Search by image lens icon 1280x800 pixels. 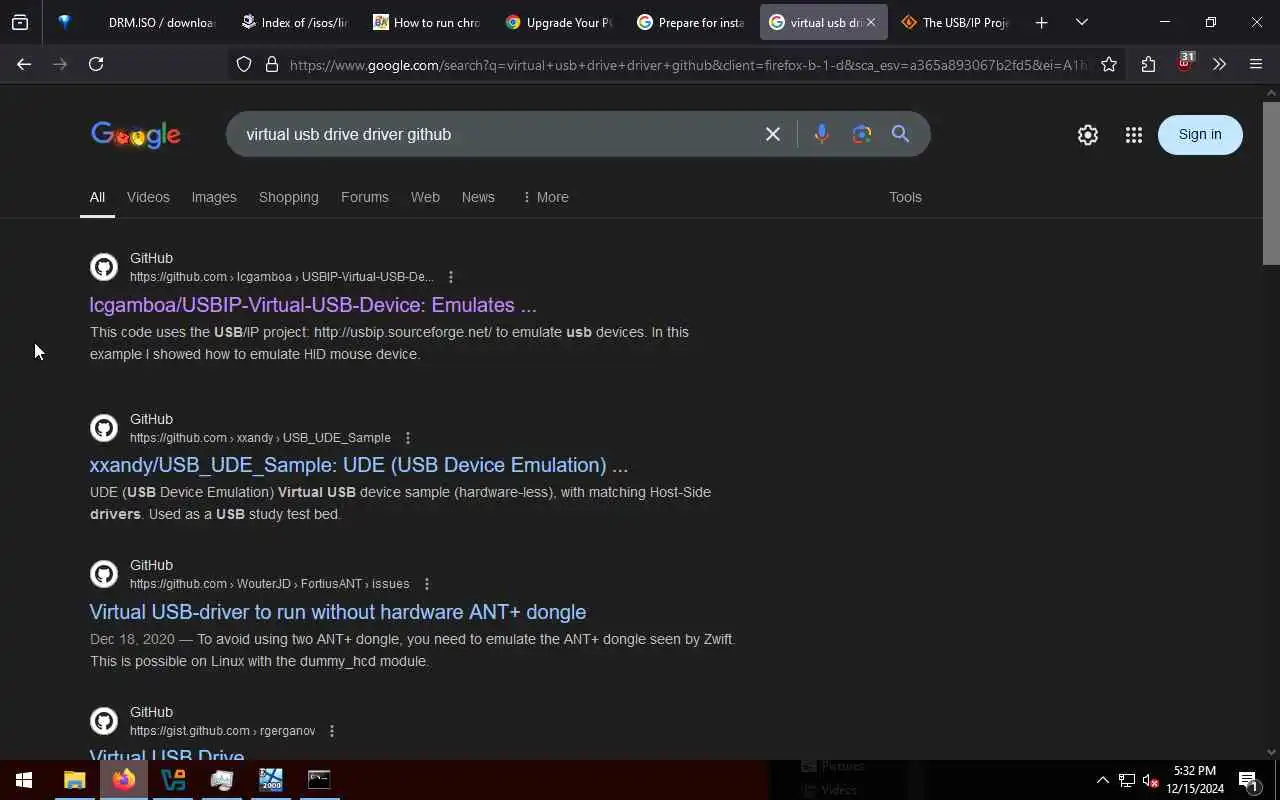coord(862,134)
